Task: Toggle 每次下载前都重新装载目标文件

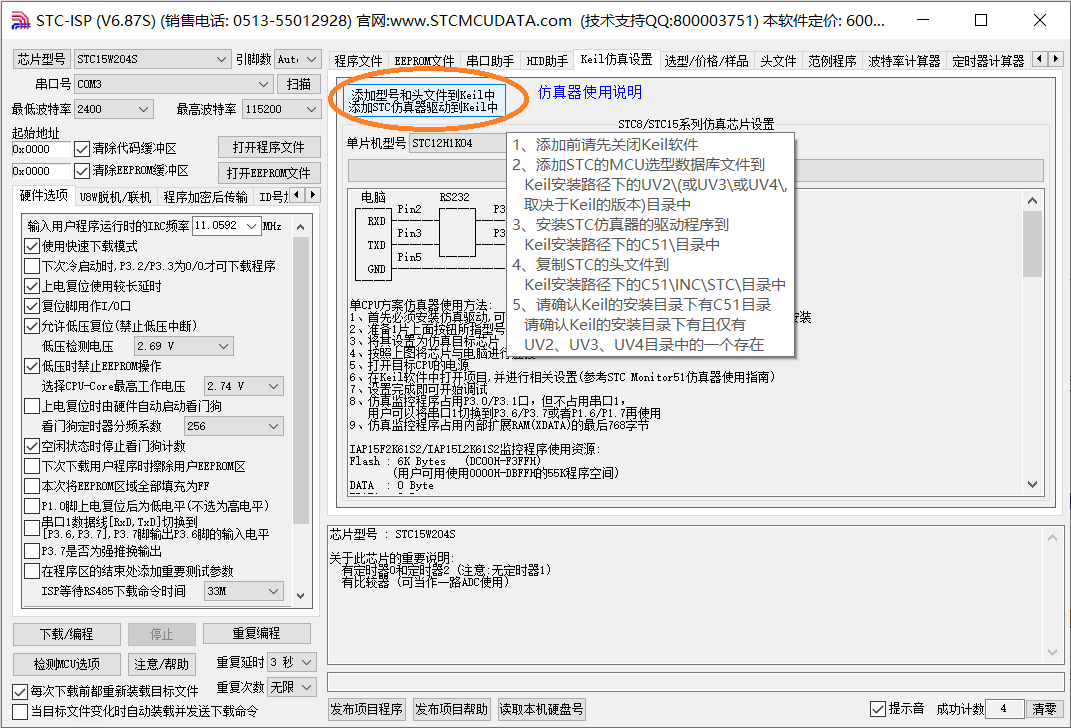Action: [x=20, y=692]
